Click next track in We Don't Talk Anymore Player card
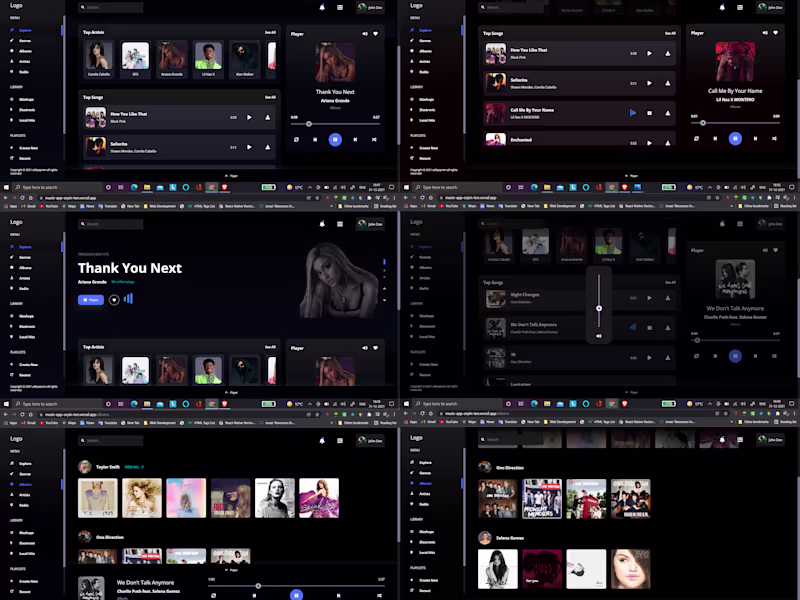The image size is (800, 600). click(755, 356)
